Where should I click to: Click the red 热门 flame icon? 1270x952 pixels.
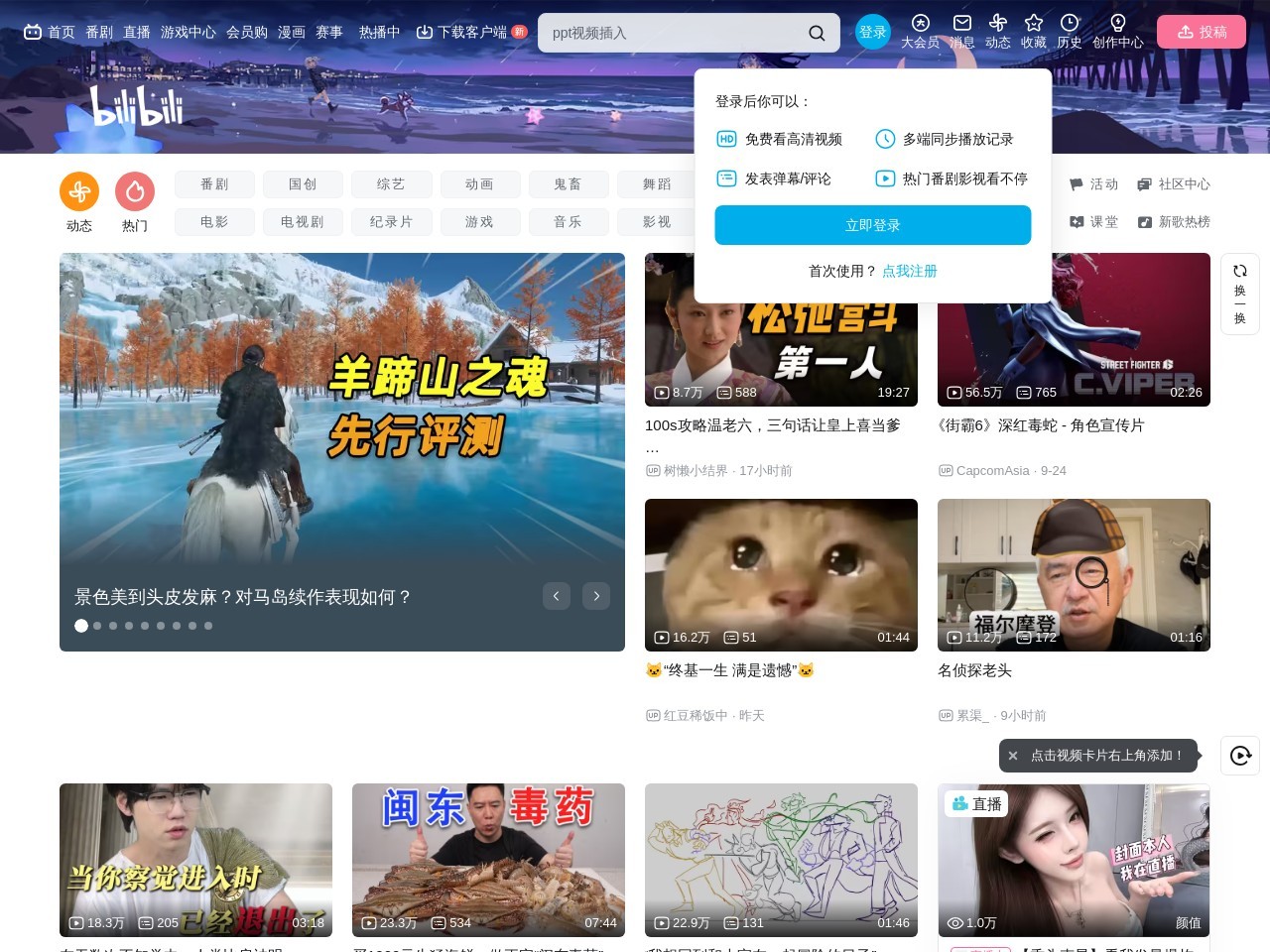135,191
